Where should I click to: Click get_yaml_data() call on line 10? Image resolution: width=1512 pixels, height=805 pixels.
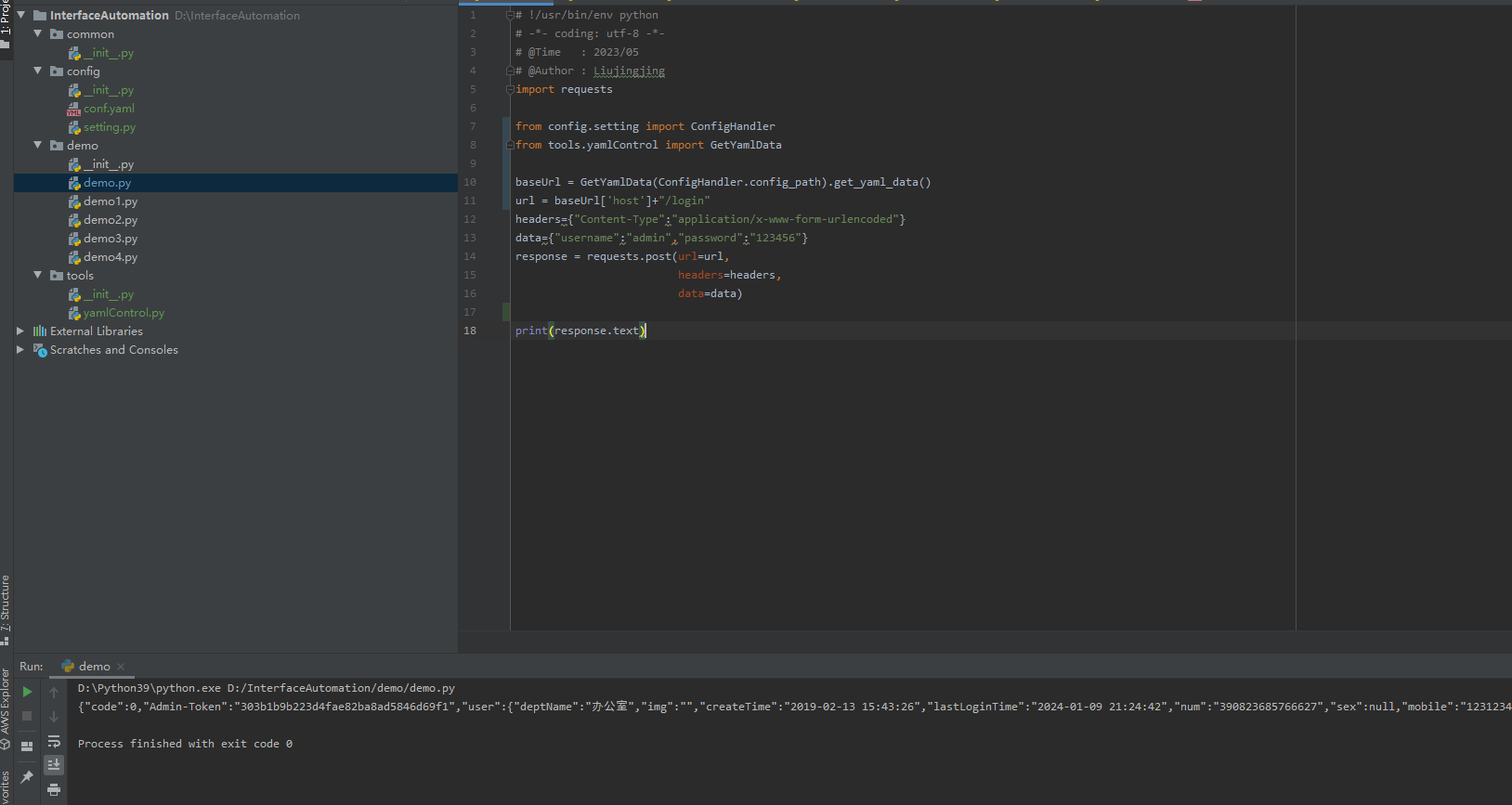pos(882,182)
